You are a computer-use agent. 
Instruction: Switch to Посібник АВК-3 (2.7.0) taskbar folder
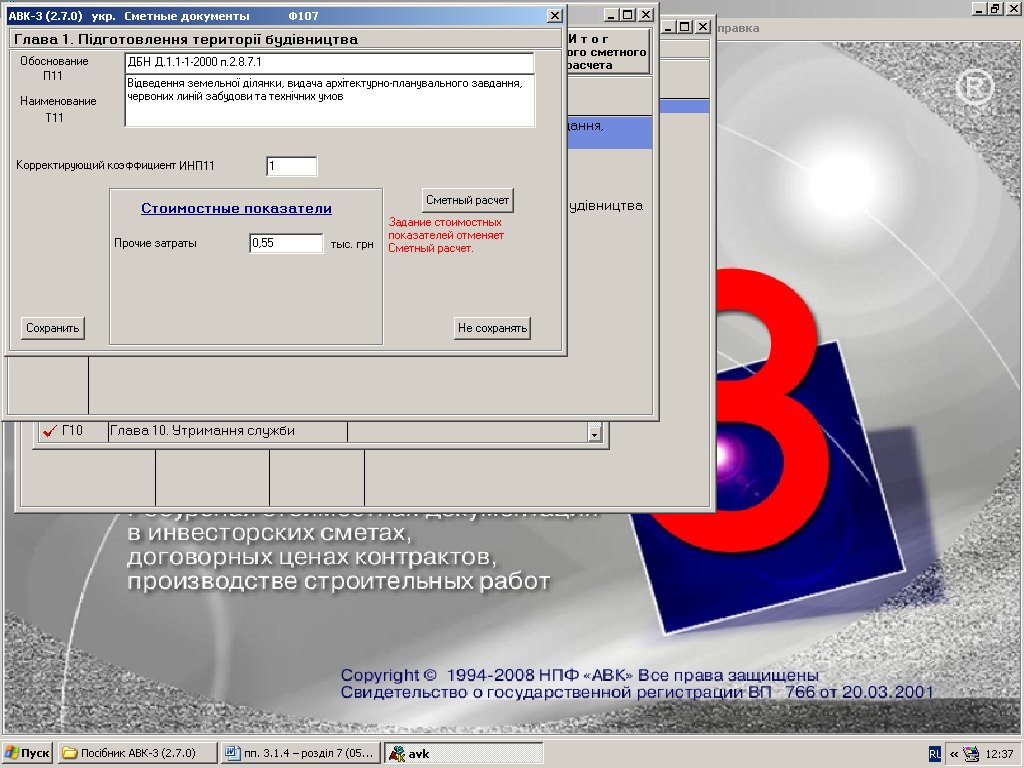[x=137, y=753]
